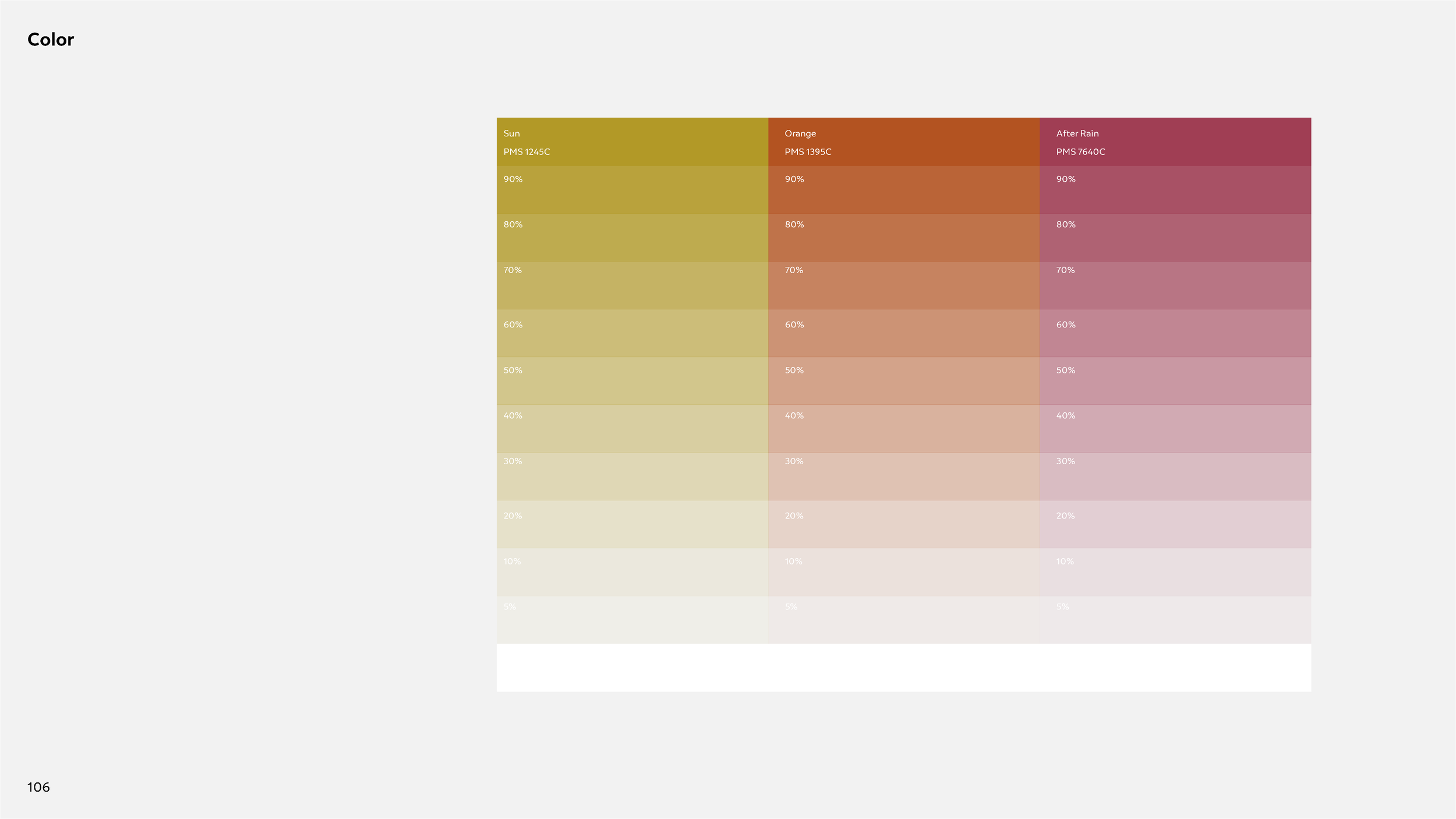Click the Color page title
Image resolution: width=1456 pixels, height=819 pixels.
tap(51, 39)
